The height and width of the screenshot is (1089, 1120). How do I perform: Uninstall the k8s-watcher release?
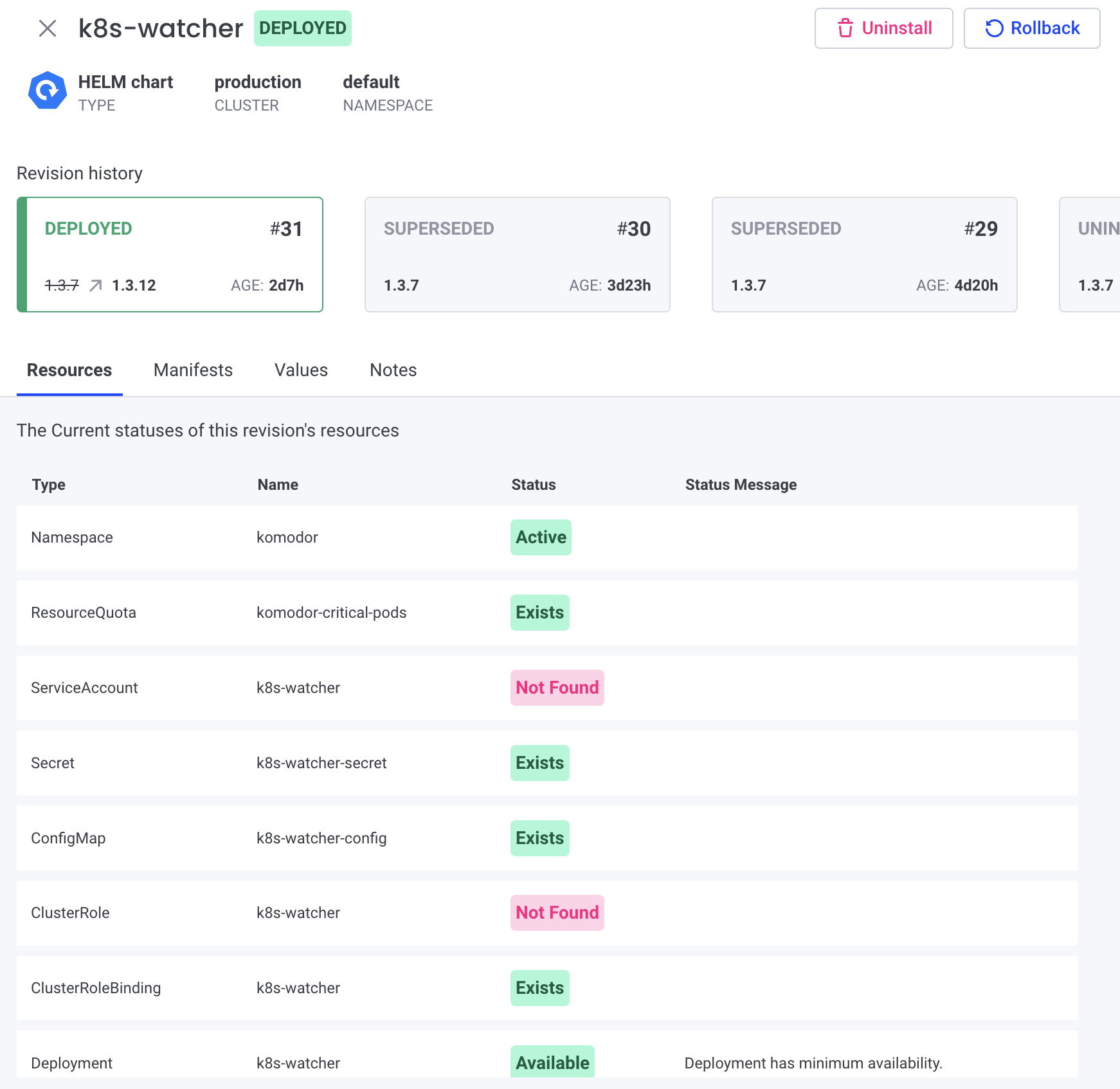point(884,28)
